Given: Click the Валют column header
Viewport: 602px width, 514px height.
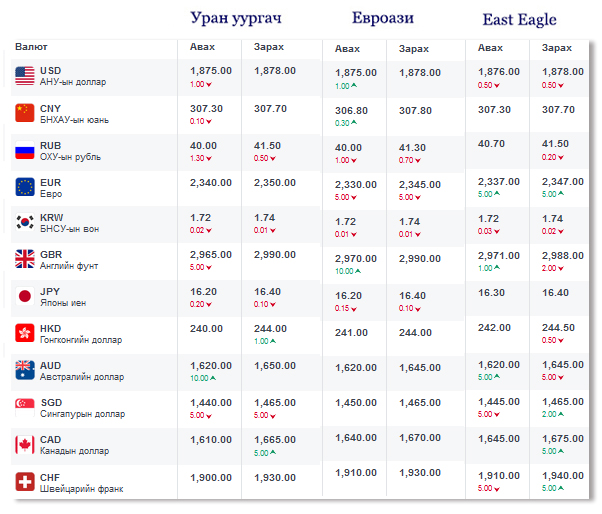Looking at the screenshot, I should pos(31,47).
